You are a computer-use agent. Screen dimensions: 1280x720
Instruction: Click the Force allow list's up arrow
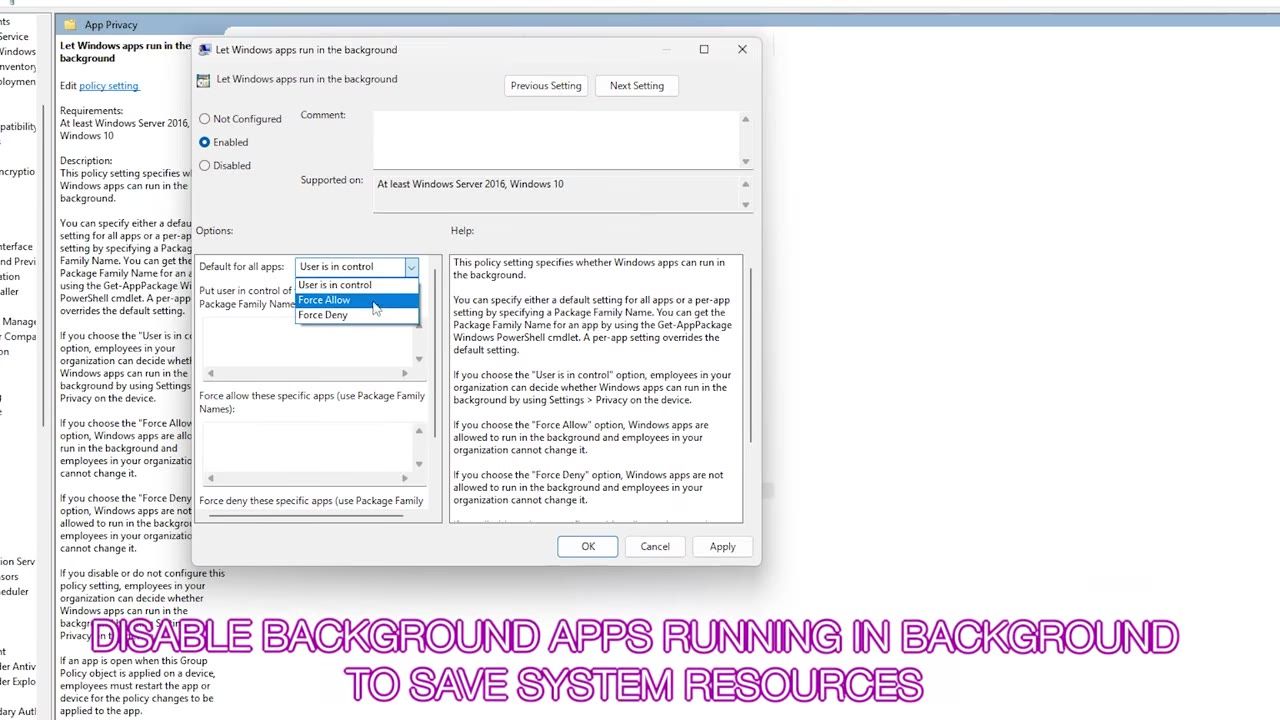tap(419, 430)
